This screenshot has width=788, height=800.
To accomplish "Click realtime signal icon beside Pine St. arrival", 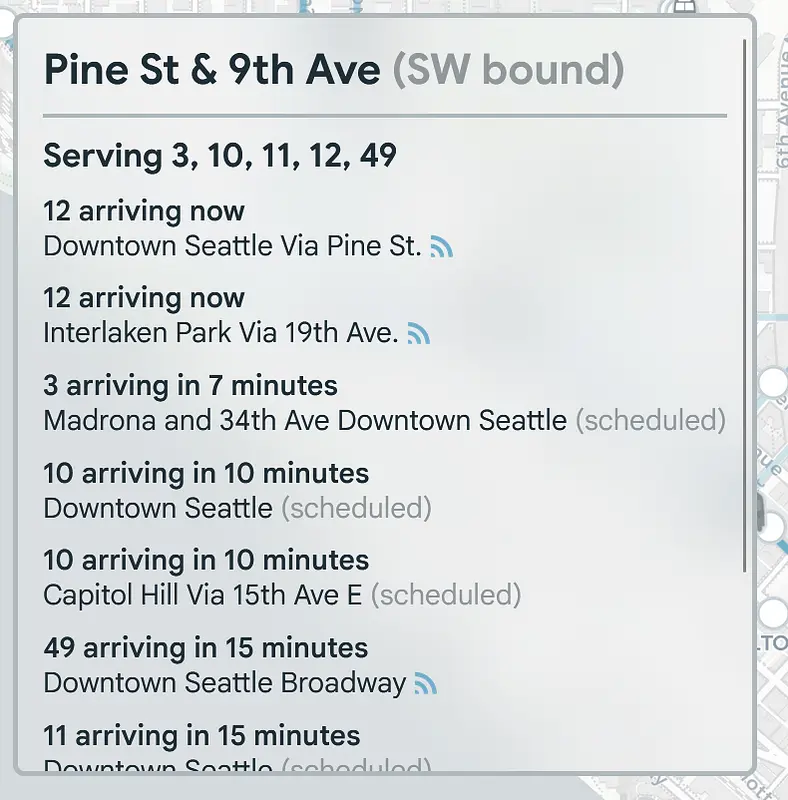I will [441, 247].
